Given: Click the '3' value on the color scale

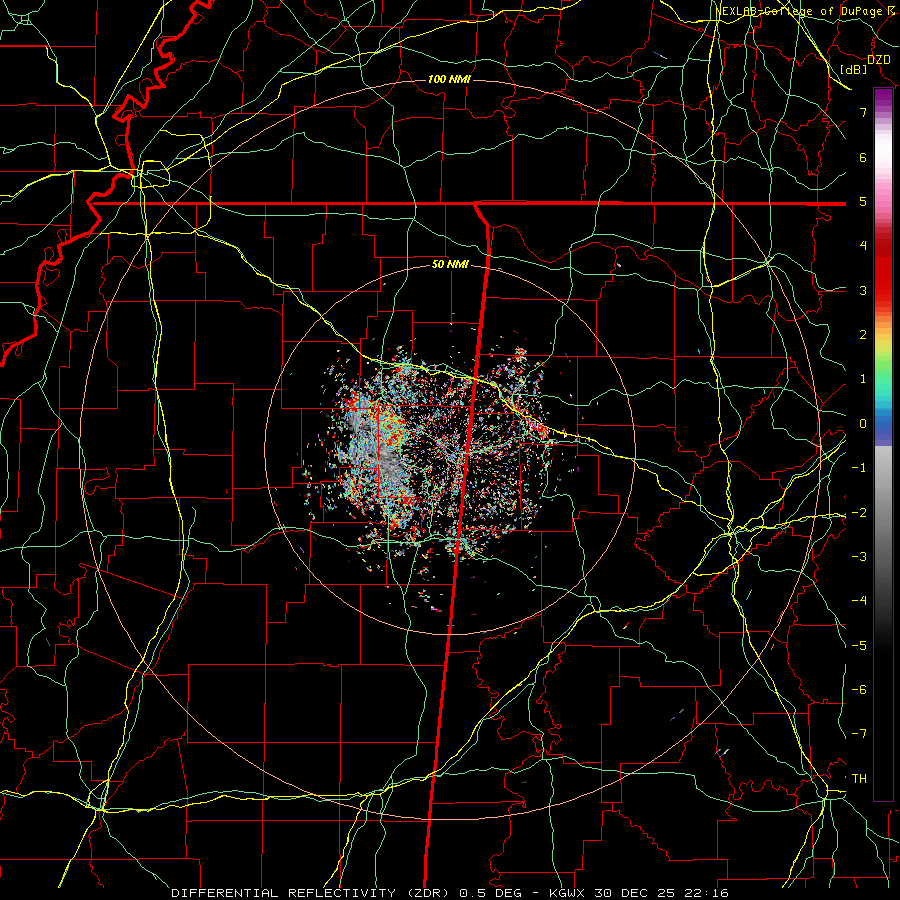Looking at the screenshot, I should [x=863, y=290].
